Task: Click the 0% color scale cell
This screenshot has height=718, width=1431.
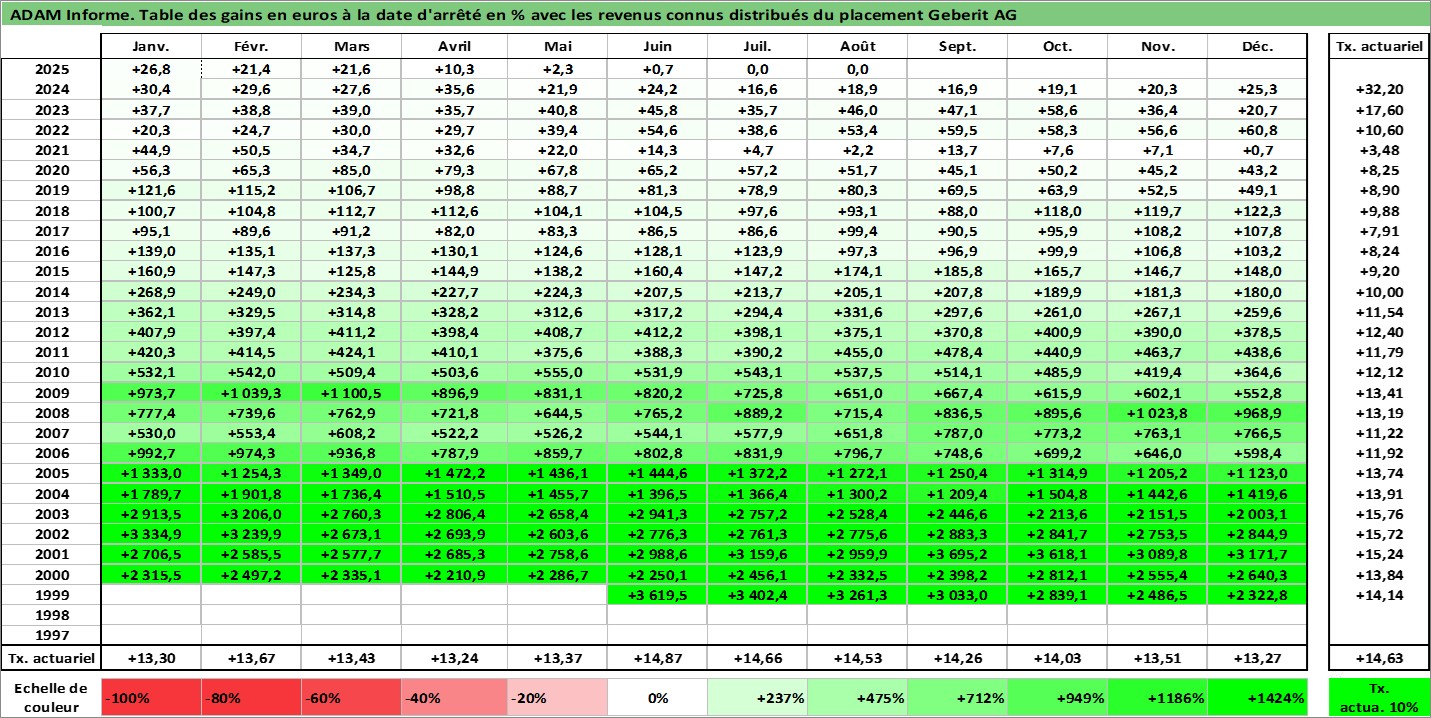Action: pyautogui.click(x=657, y=698)
